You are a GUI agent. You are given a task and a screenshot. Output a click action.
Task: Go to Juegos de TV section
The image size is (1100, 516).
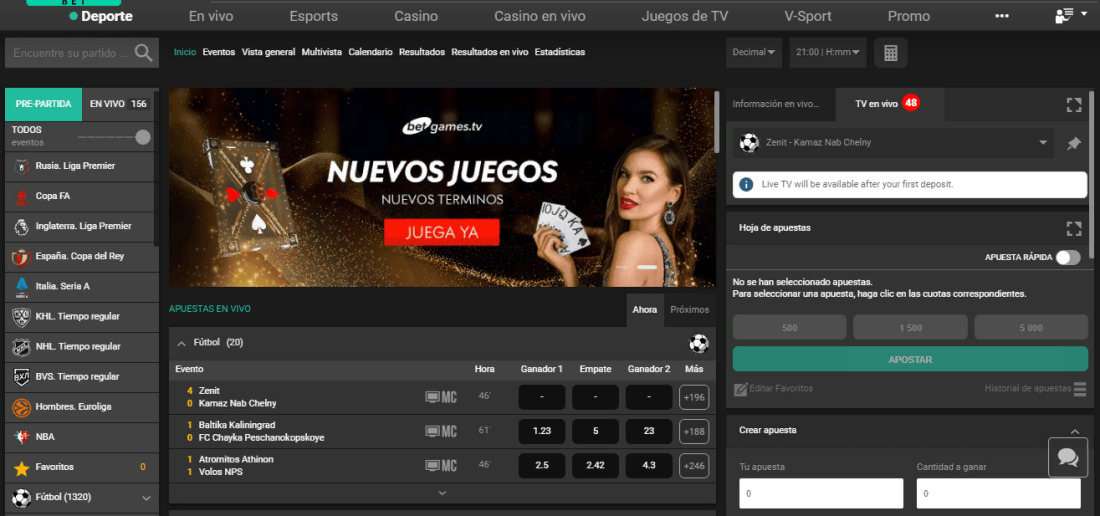tap(685, 16)
